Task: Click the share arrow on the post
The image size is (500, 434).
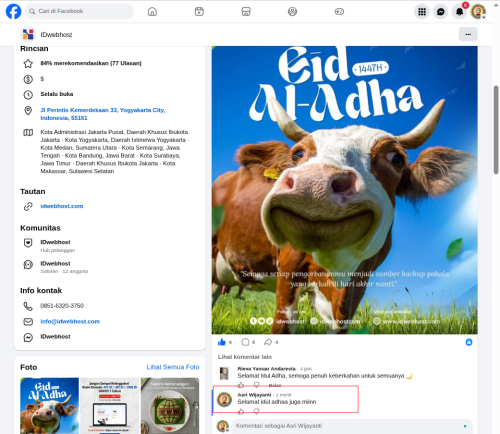Action: (x=268, y=342)
